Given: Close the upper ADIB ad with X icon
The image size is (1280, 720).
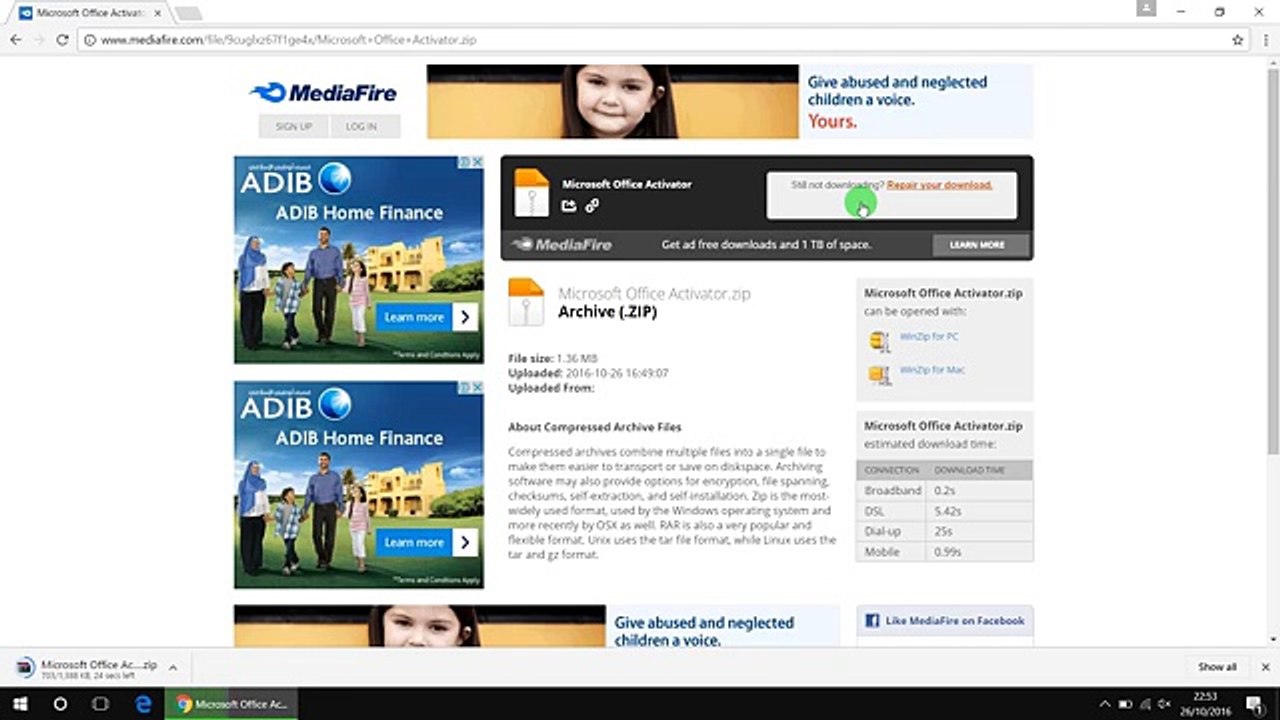Looking at the screenshot, I should 478,161.
